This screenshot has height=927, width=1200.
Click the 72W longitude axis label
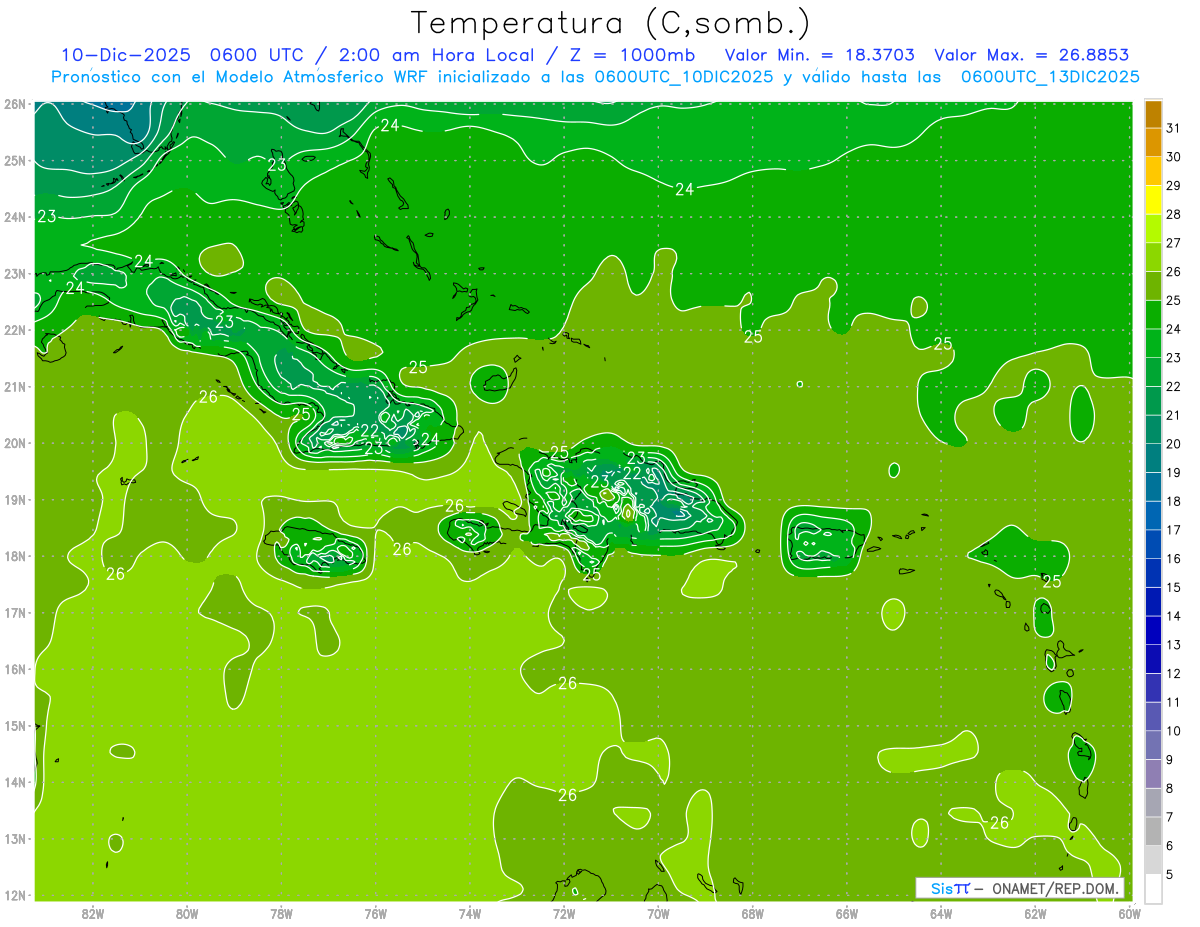pos(564,912)
